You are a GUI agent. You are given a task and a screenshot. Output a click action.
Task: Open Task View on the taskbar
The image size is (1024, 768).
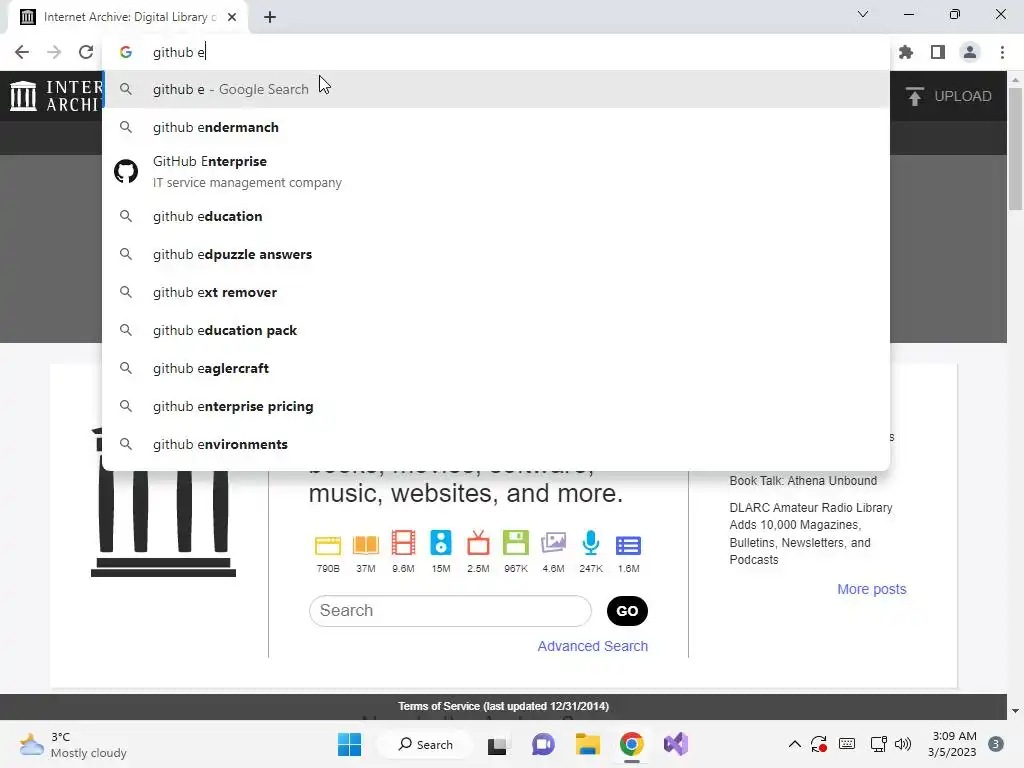point(498,744)
